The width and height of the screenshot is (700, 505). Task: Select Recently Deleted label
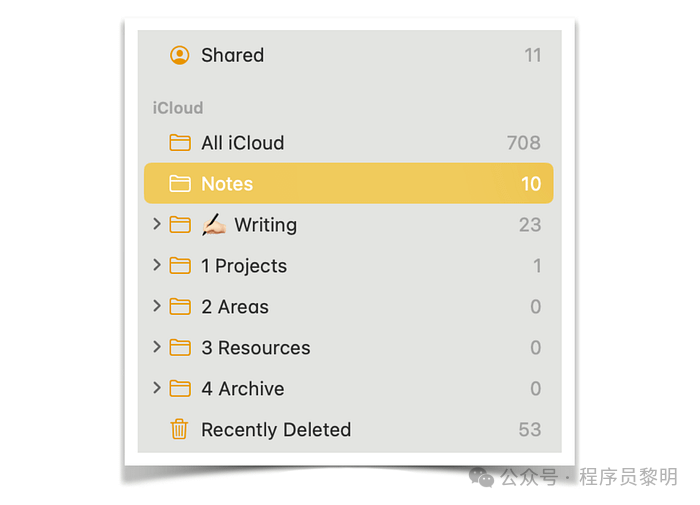pos(276,430)
